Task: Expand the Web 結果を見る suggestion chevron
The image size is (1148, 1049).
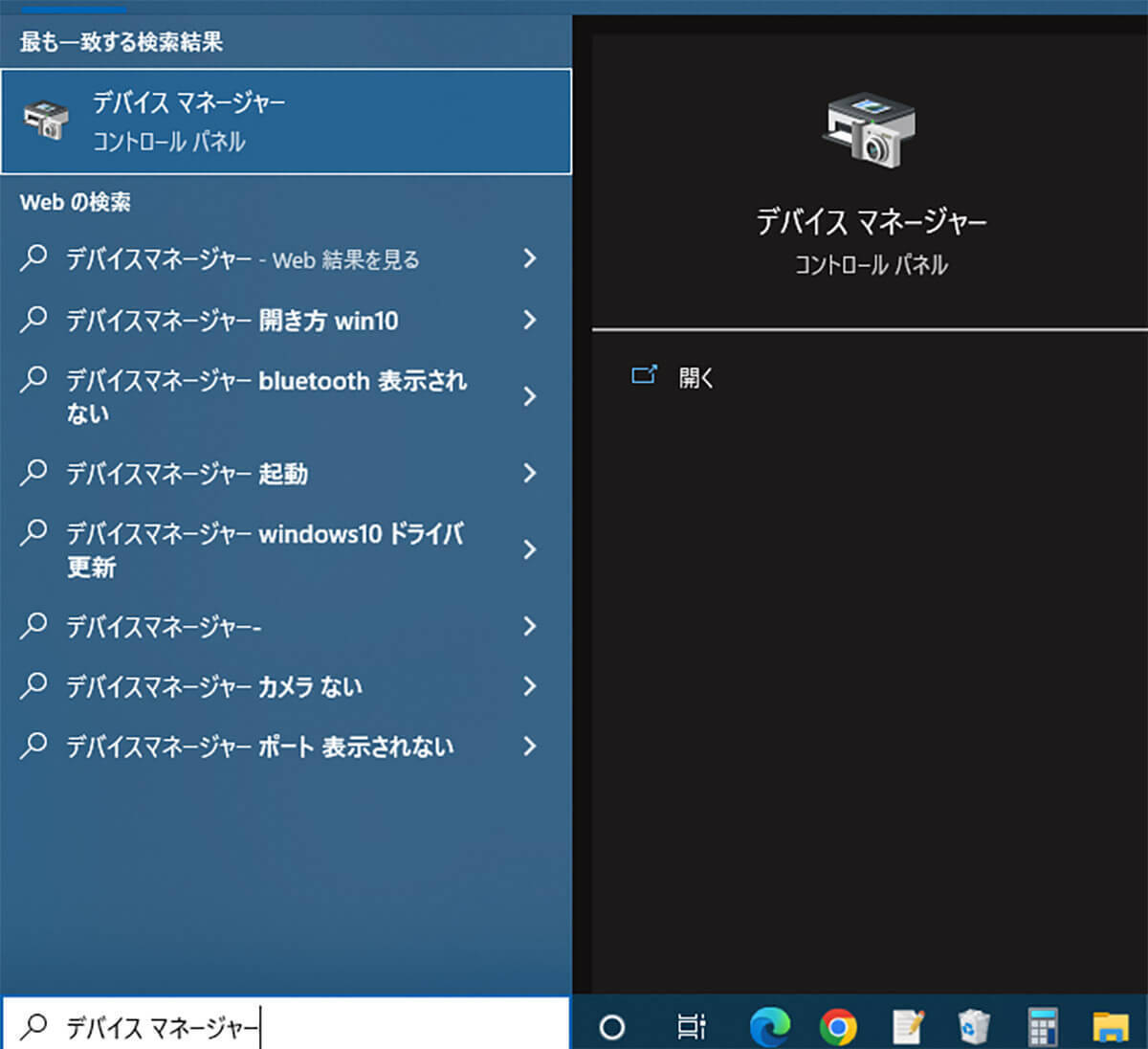Action: click(529, 258)
